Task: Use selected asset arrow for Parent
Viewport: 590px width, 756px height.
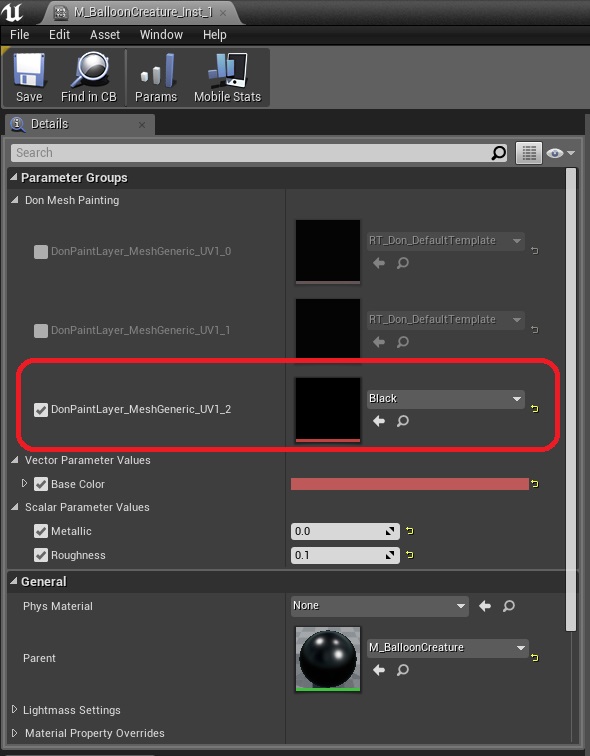Action: click(379, 670)
